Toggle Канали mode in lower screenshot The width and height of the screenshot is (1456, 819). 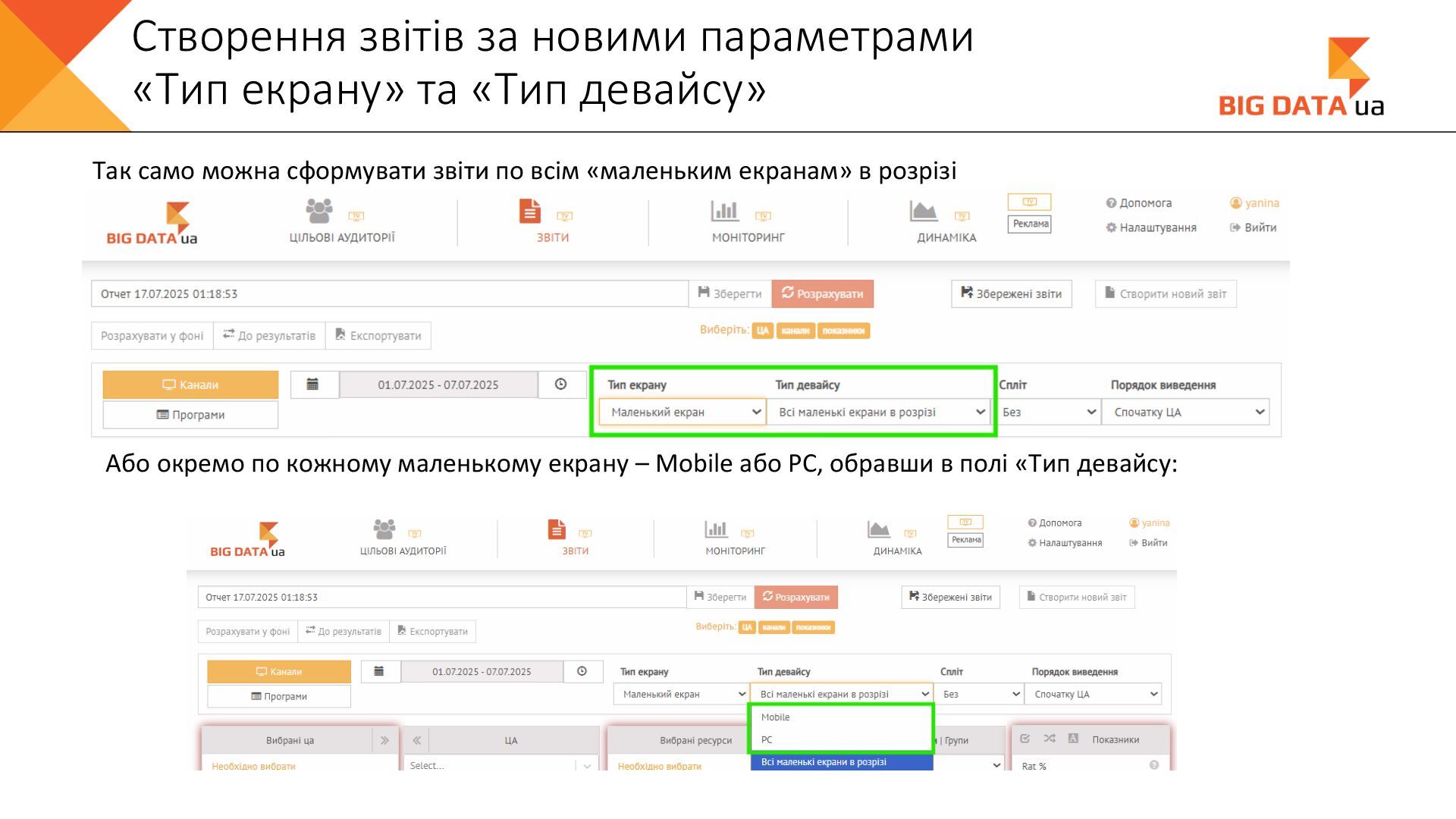[x=279, y=672]
